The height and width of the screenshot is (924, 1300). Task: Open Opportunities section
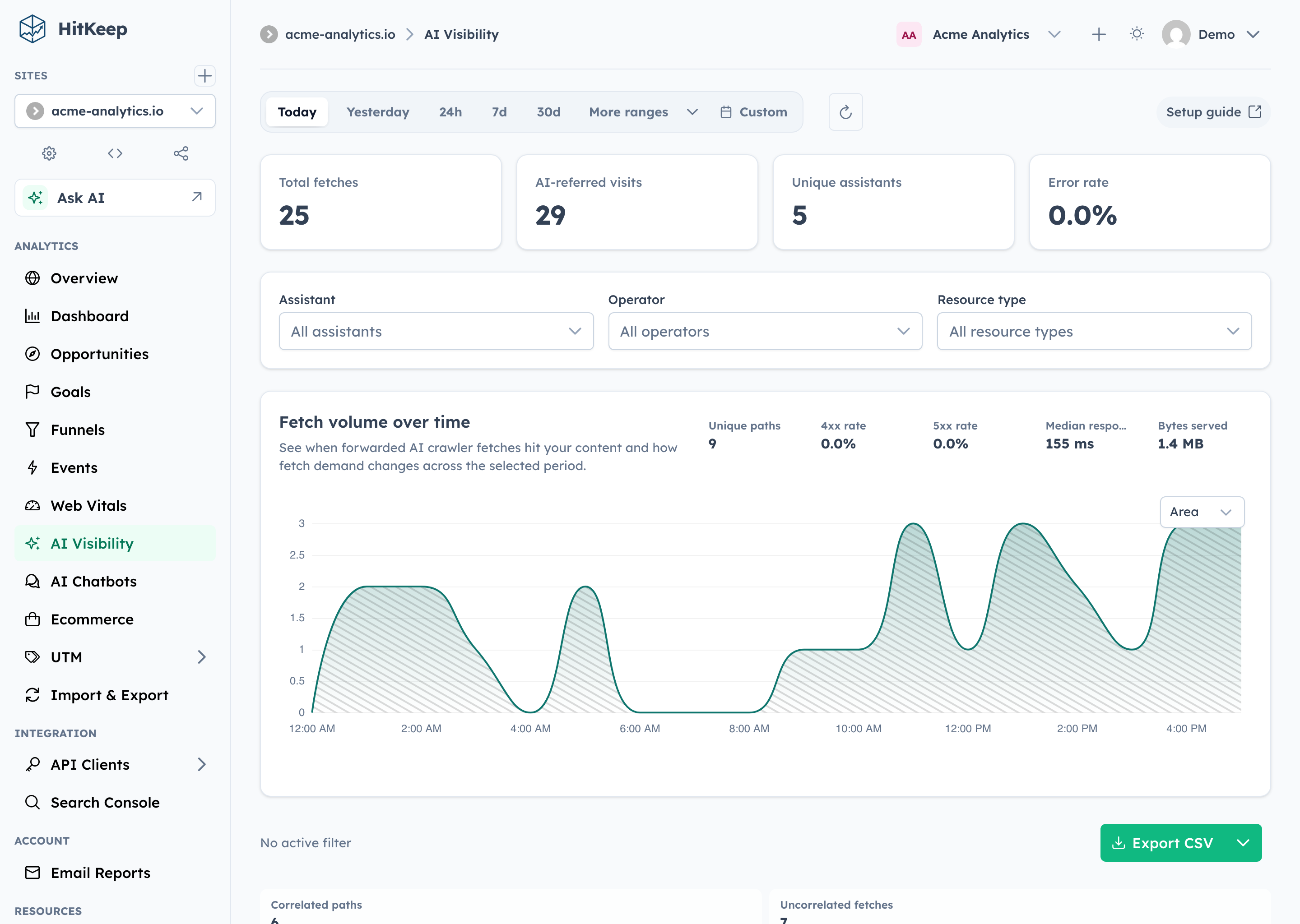pos(115,354)
